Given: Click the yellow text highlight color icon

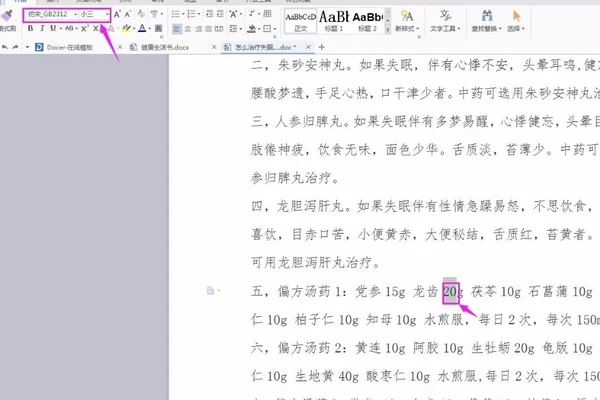Looking at the screenshot, I should click(x=126, y=28).
